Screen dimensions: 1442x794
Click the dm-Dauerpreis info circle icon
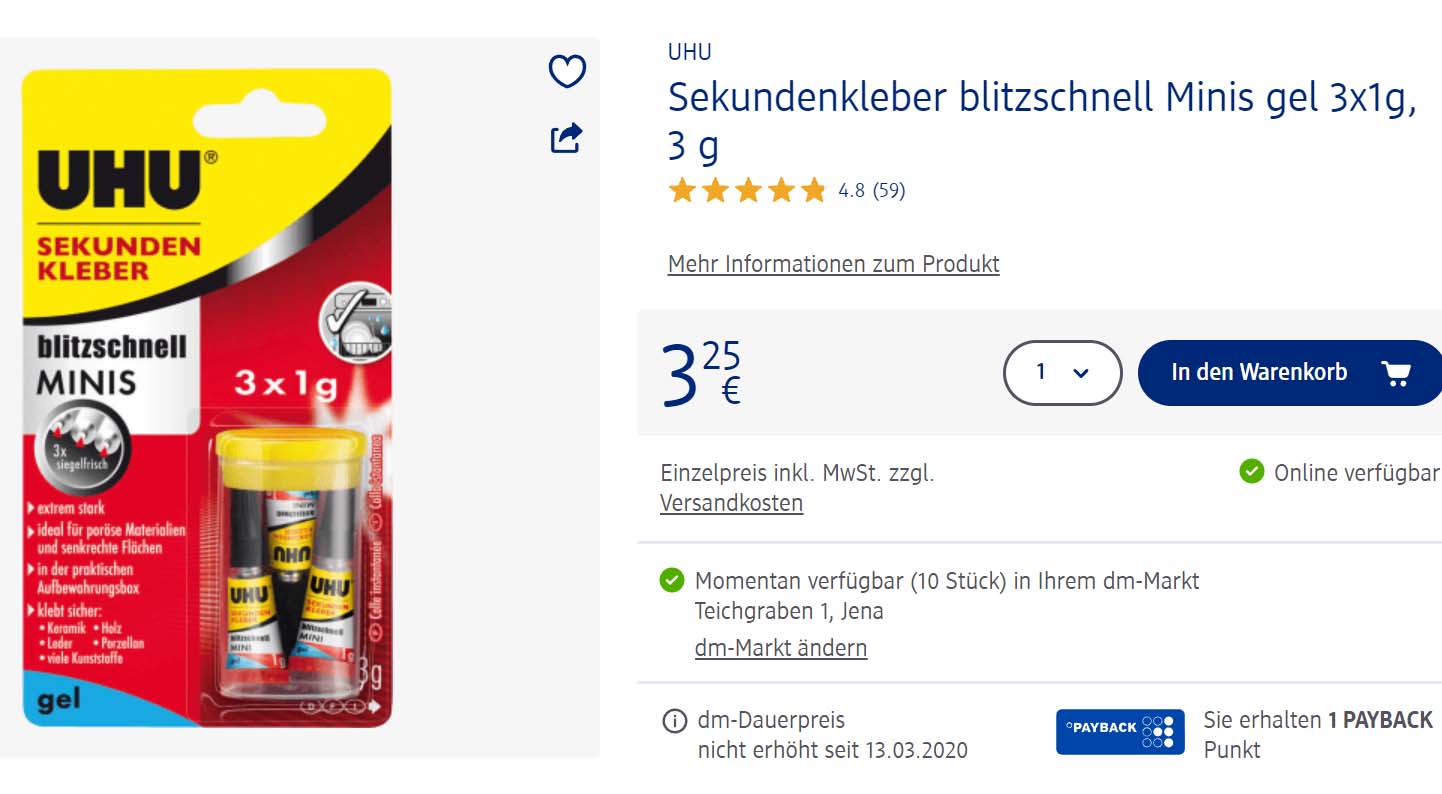click(x=675, y=720)
